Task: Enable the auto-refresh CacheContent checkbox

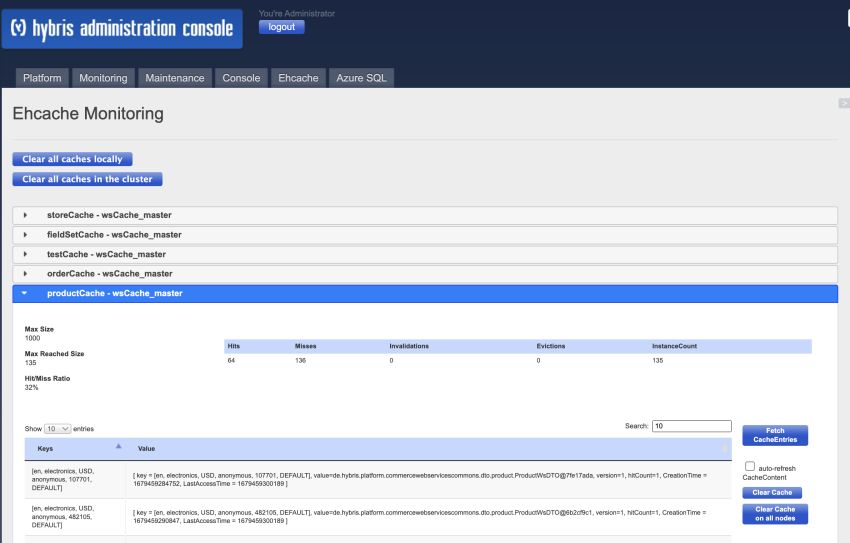Action: coord(750,466)
